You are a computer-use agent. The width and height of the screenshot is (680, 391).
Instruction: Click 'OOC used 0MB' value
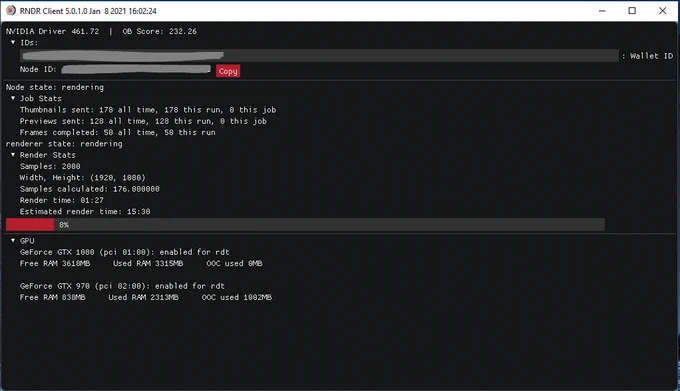[234, 263]
